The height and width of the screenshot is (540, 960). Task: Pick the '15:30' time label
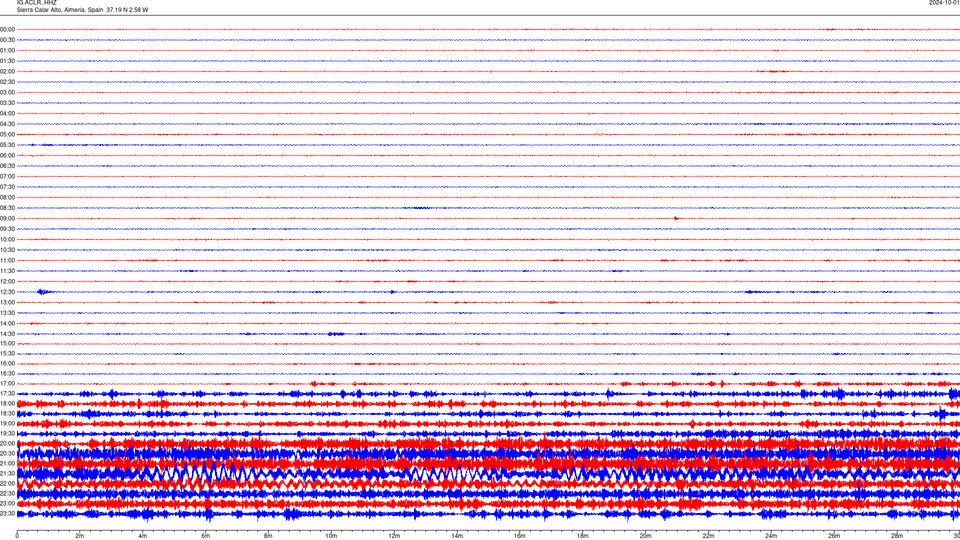(7, 353)
